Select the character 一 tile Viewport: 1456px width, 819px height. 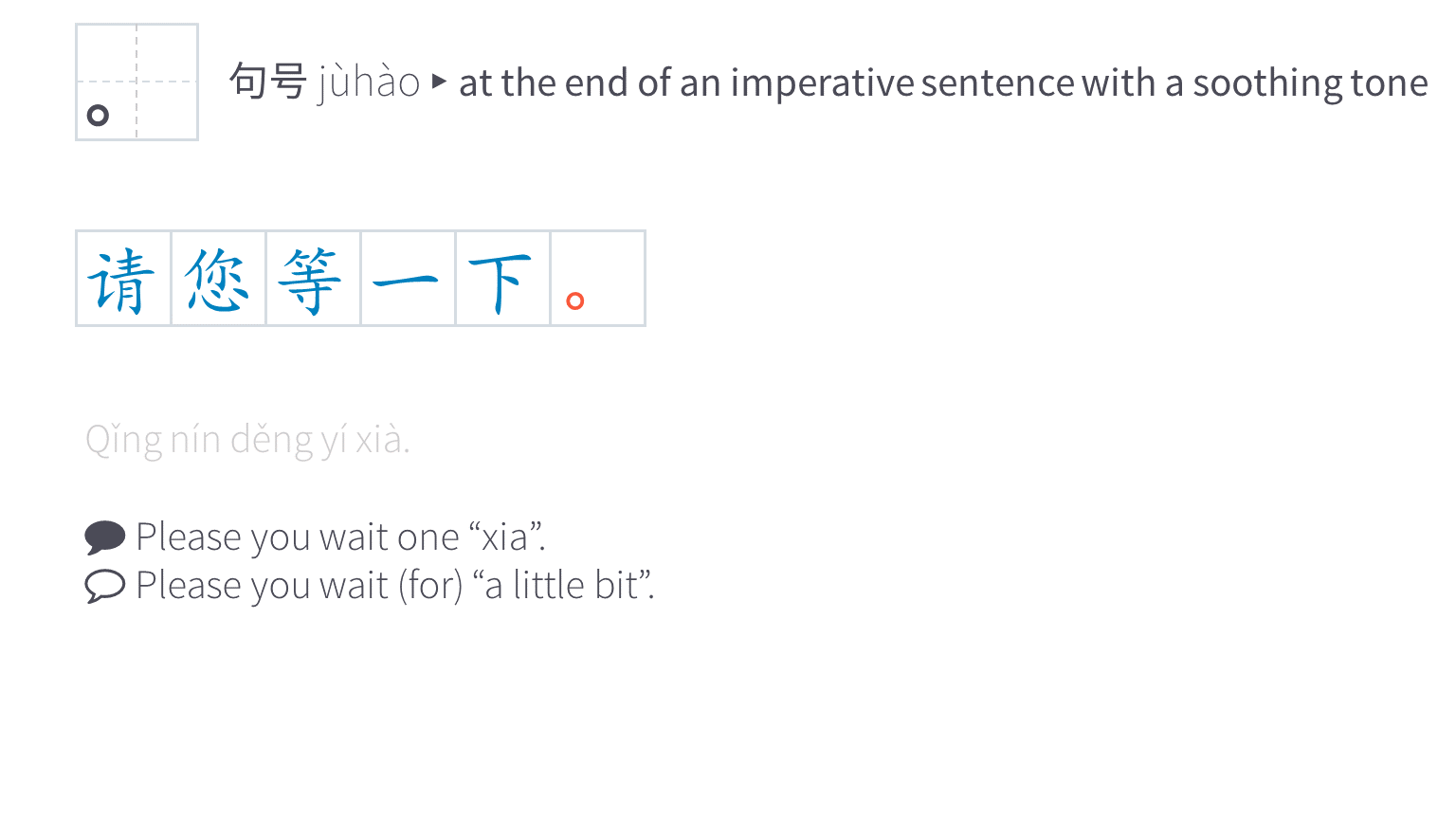pos(408,279)
